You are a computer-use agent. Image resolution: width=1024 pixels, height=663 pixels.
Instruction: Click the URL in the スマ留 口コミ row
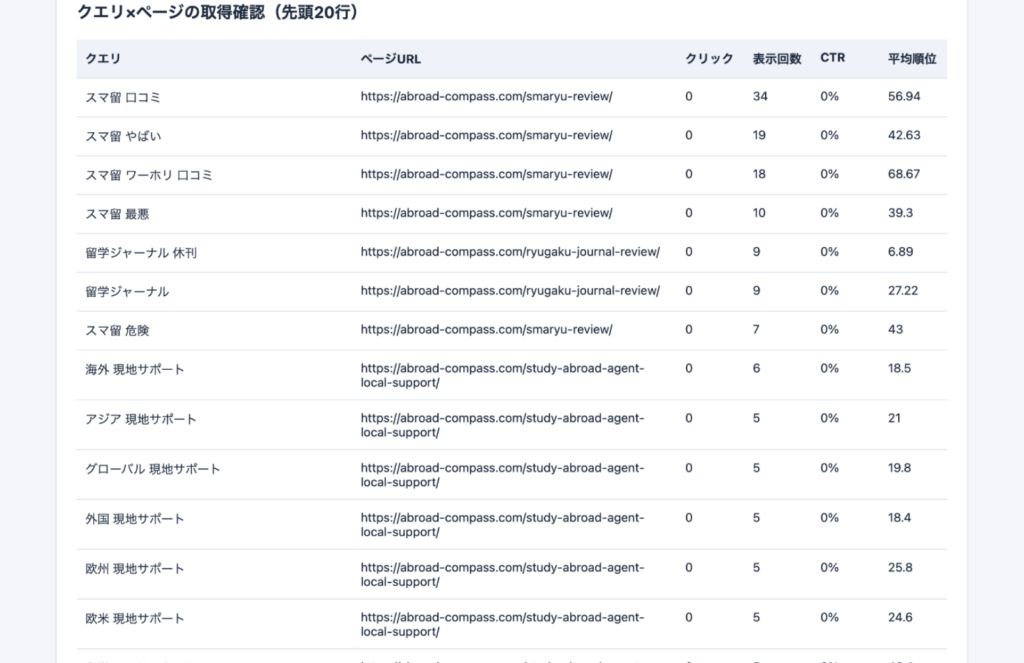tap(487, 97)
